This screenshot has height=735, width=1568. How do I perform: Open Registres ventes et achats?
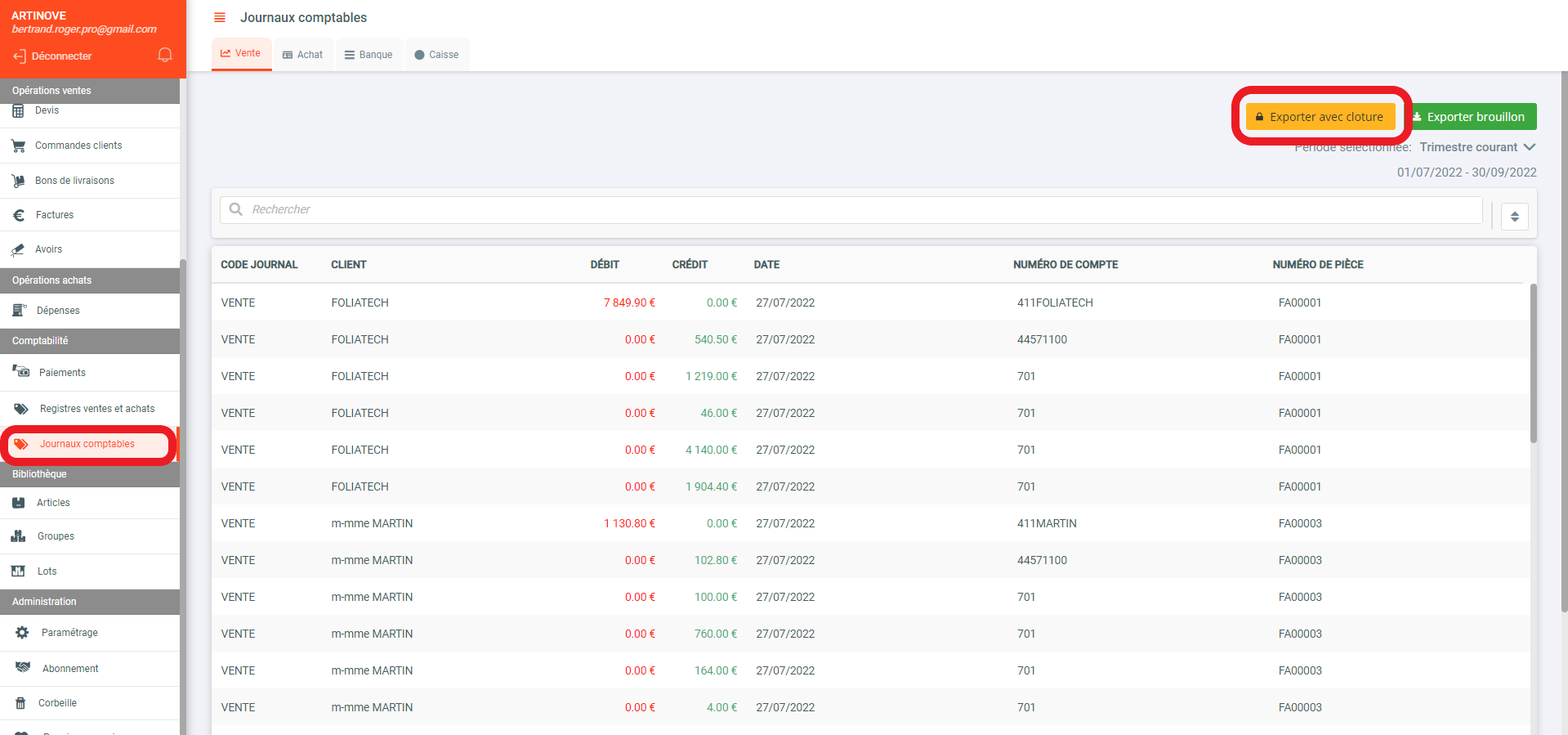(x=96, y=409)
